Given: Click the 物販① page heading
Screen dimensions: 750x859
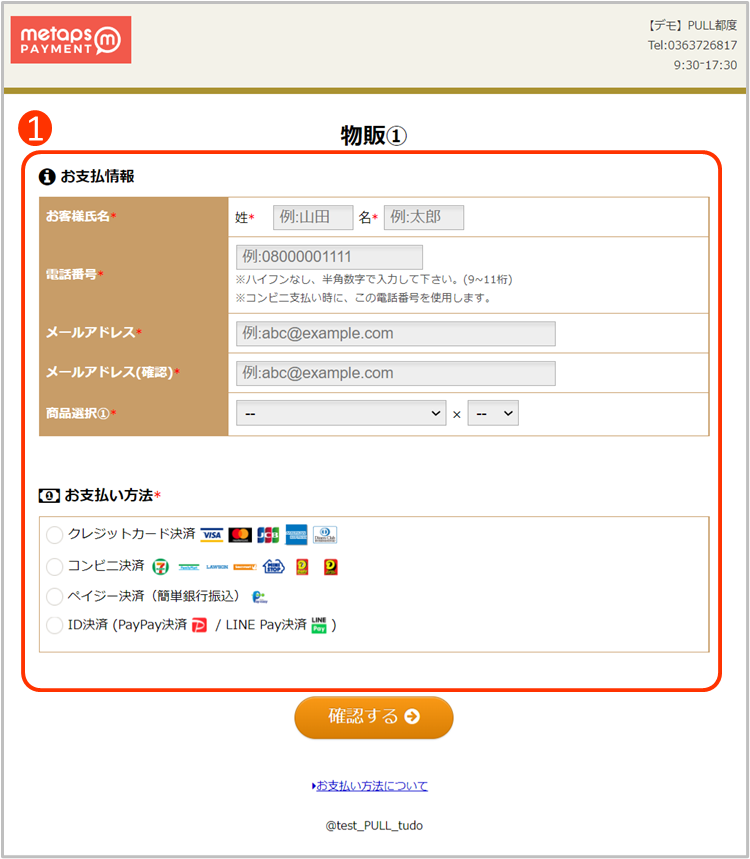Looking at the screenshot, I should click(374, 135).
